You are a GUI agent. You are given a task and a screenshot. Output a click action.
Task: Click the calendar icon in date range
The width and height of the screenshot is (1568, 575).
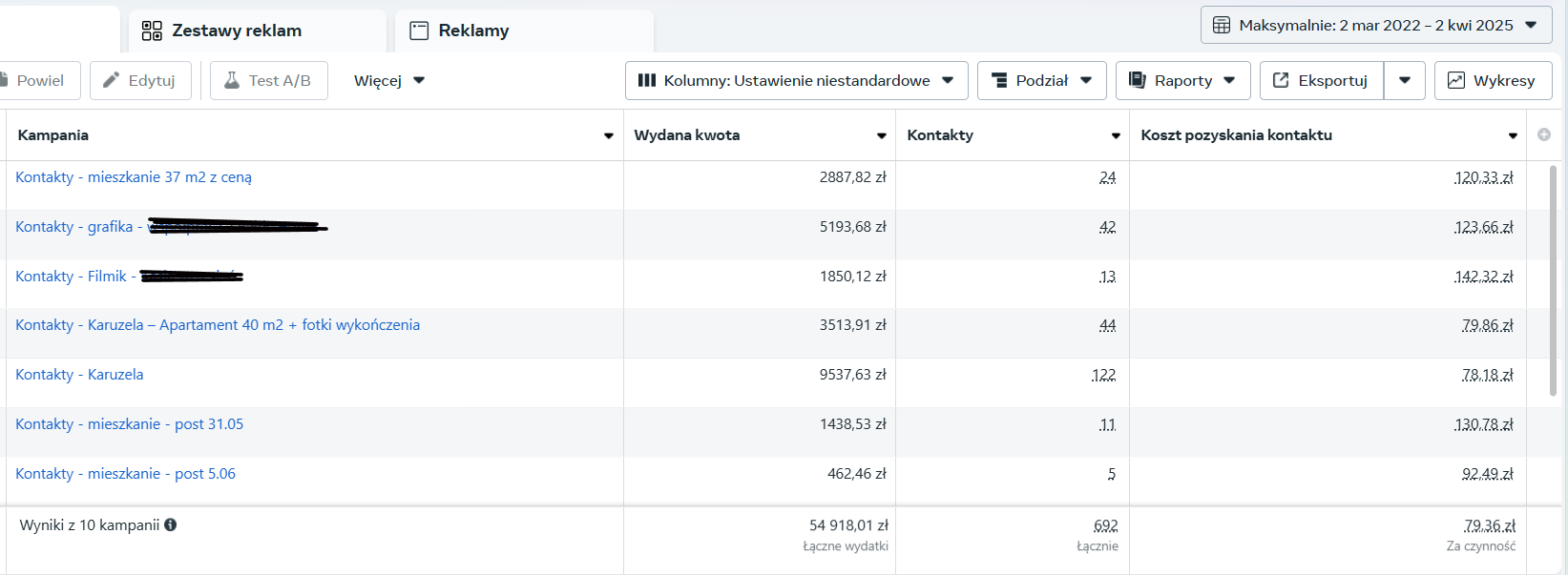[x=1222, y=26]
